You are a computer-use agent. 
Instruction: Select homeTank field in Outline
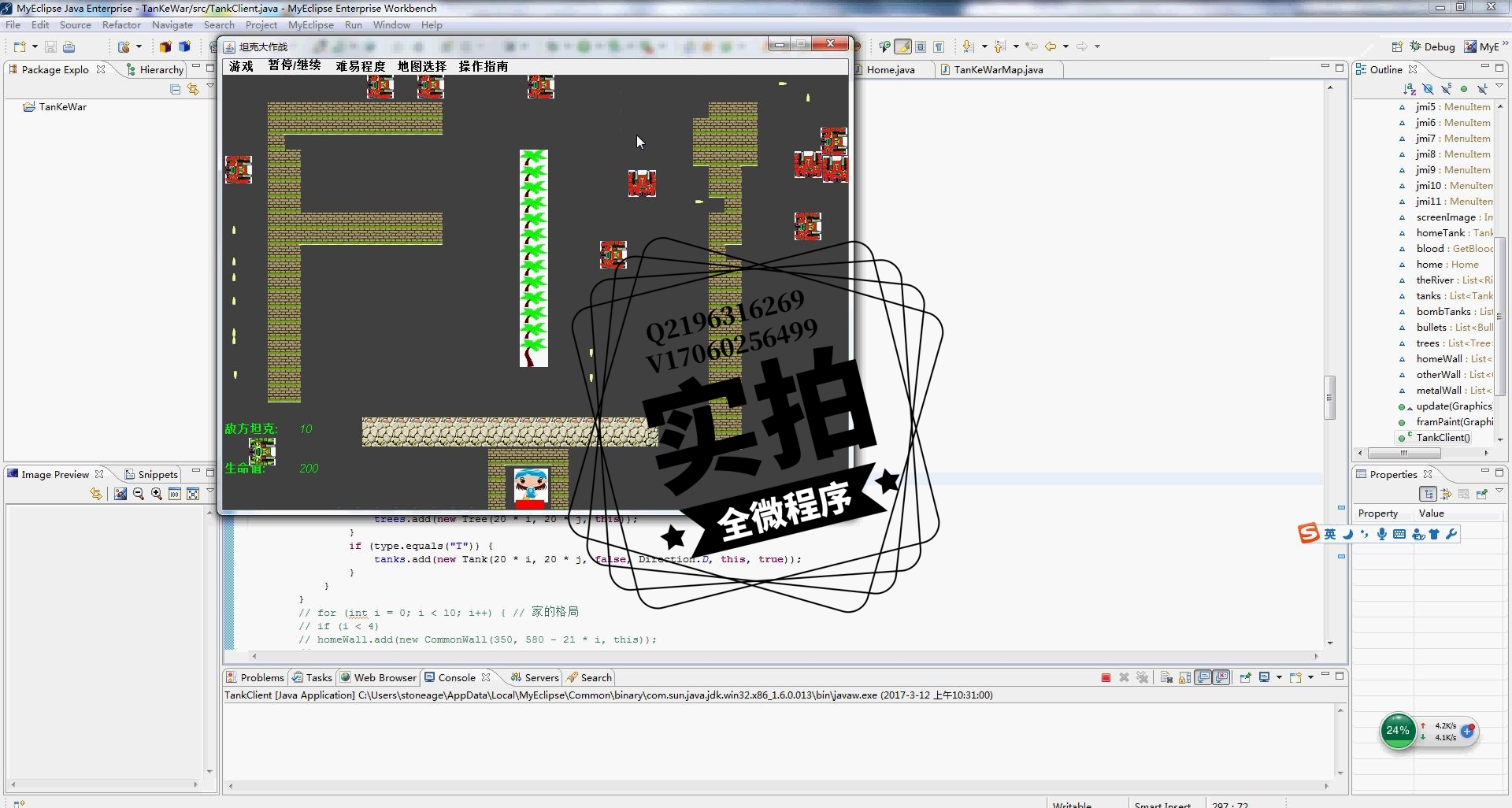tap(1445, 233)
